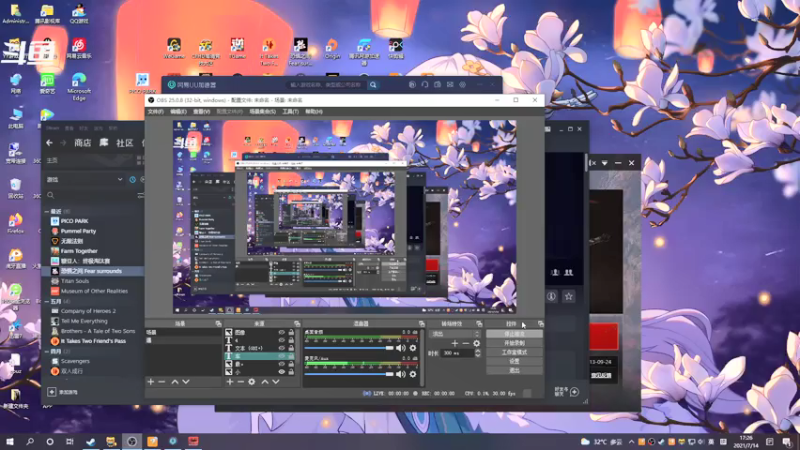The height and width of the screenshot is (450, 800).
Task: Pop out the Scenes dock panel
Action: [x=218, y=323]
